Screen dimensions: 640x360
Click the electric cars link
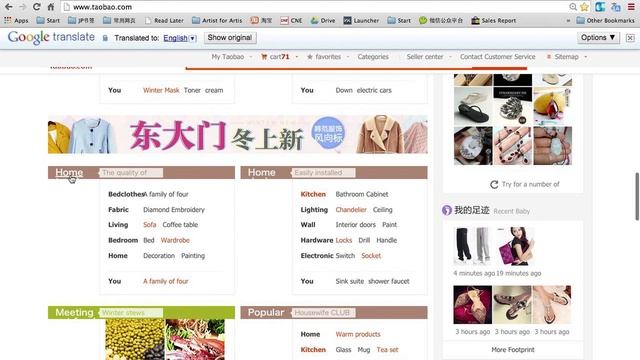374,90
